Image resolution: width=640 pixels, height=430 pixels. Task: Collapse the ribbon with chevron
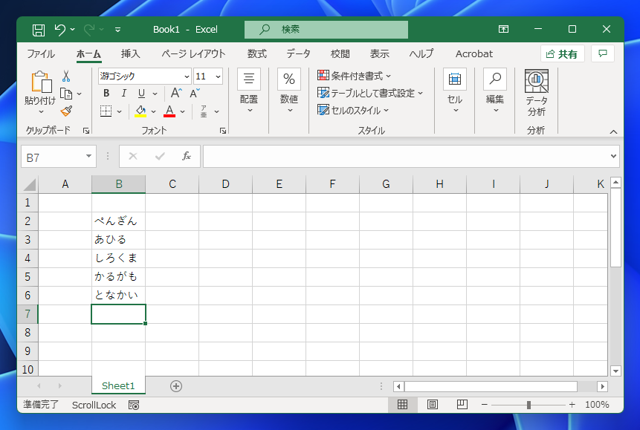point(613,132)
